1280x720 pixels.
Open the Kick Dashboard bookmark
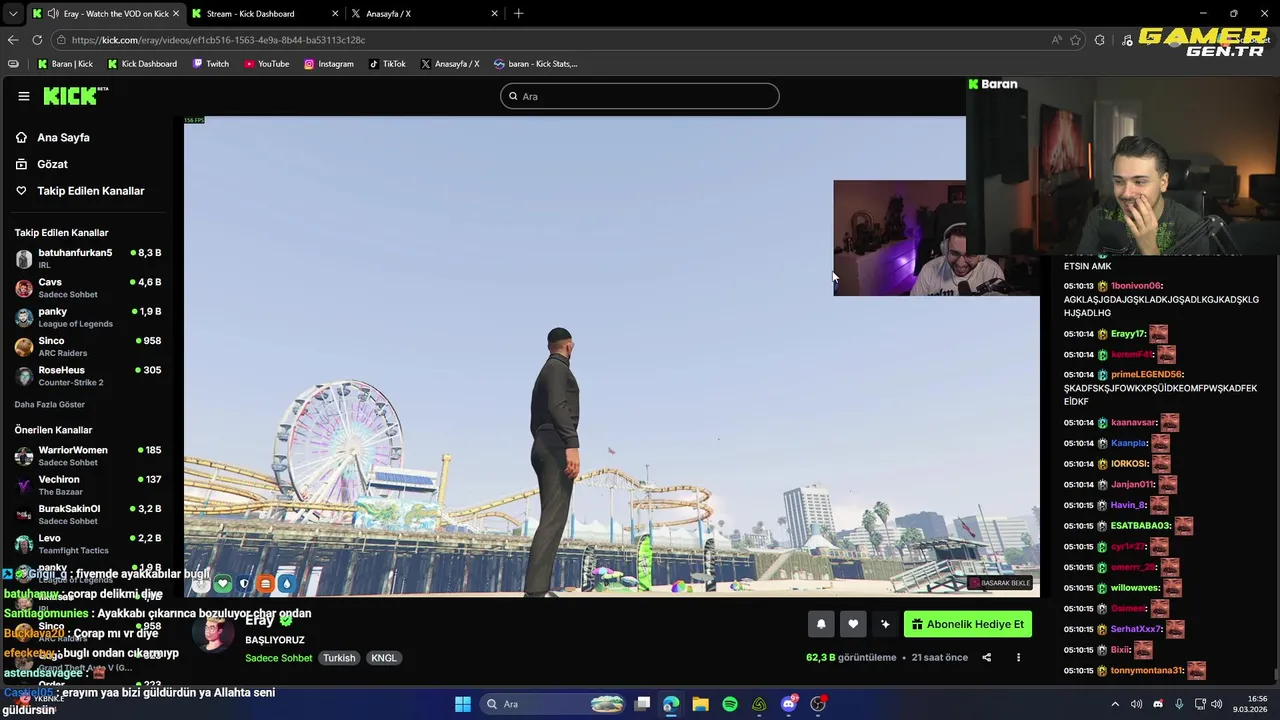point(142,64)
